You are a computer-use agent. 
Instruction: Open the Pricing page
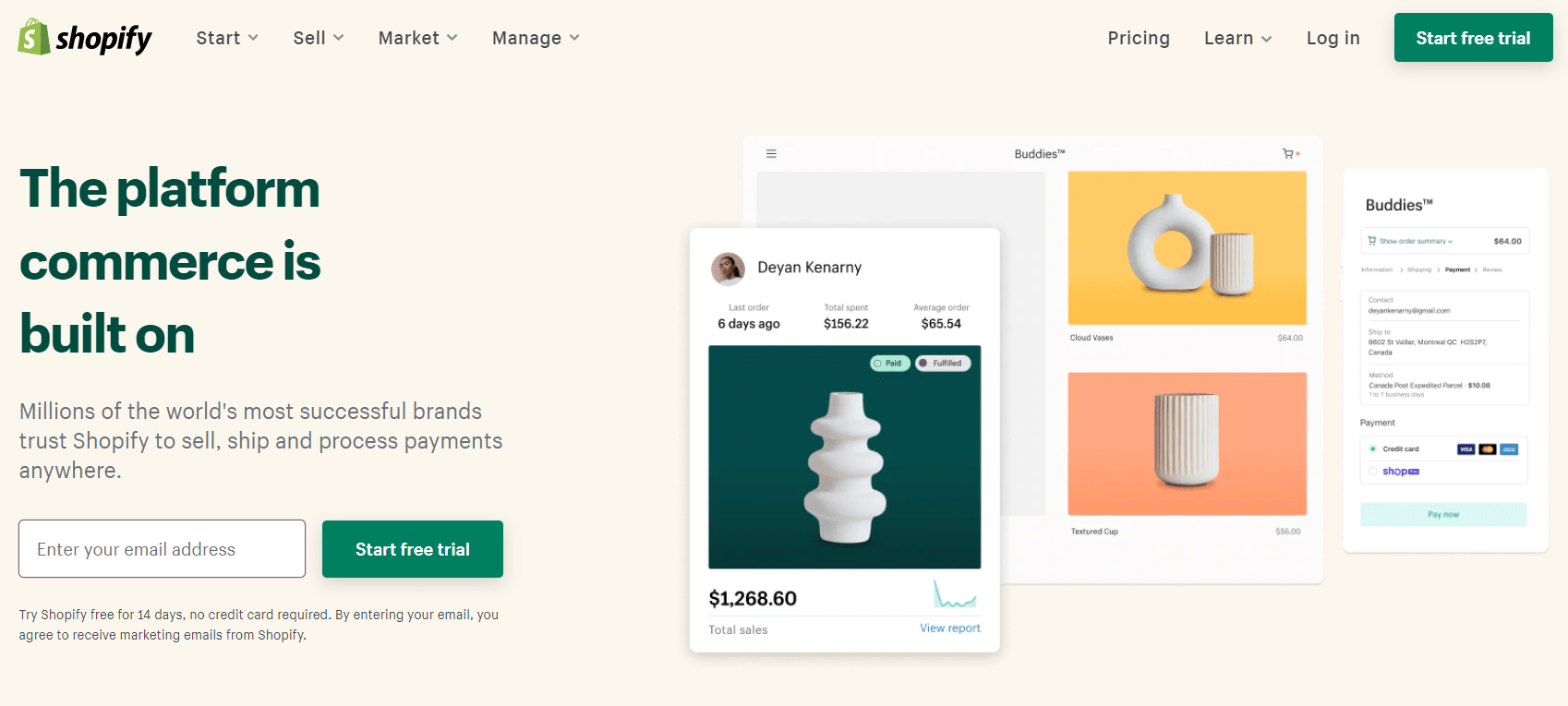(1139, 38)
